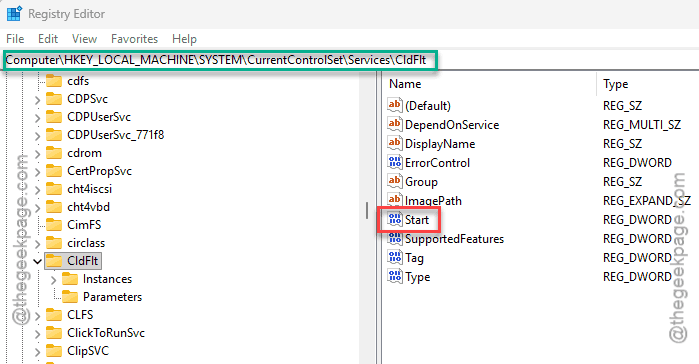Select the cdrom folder icon
The image size is (699, 364).
[54, 153]
